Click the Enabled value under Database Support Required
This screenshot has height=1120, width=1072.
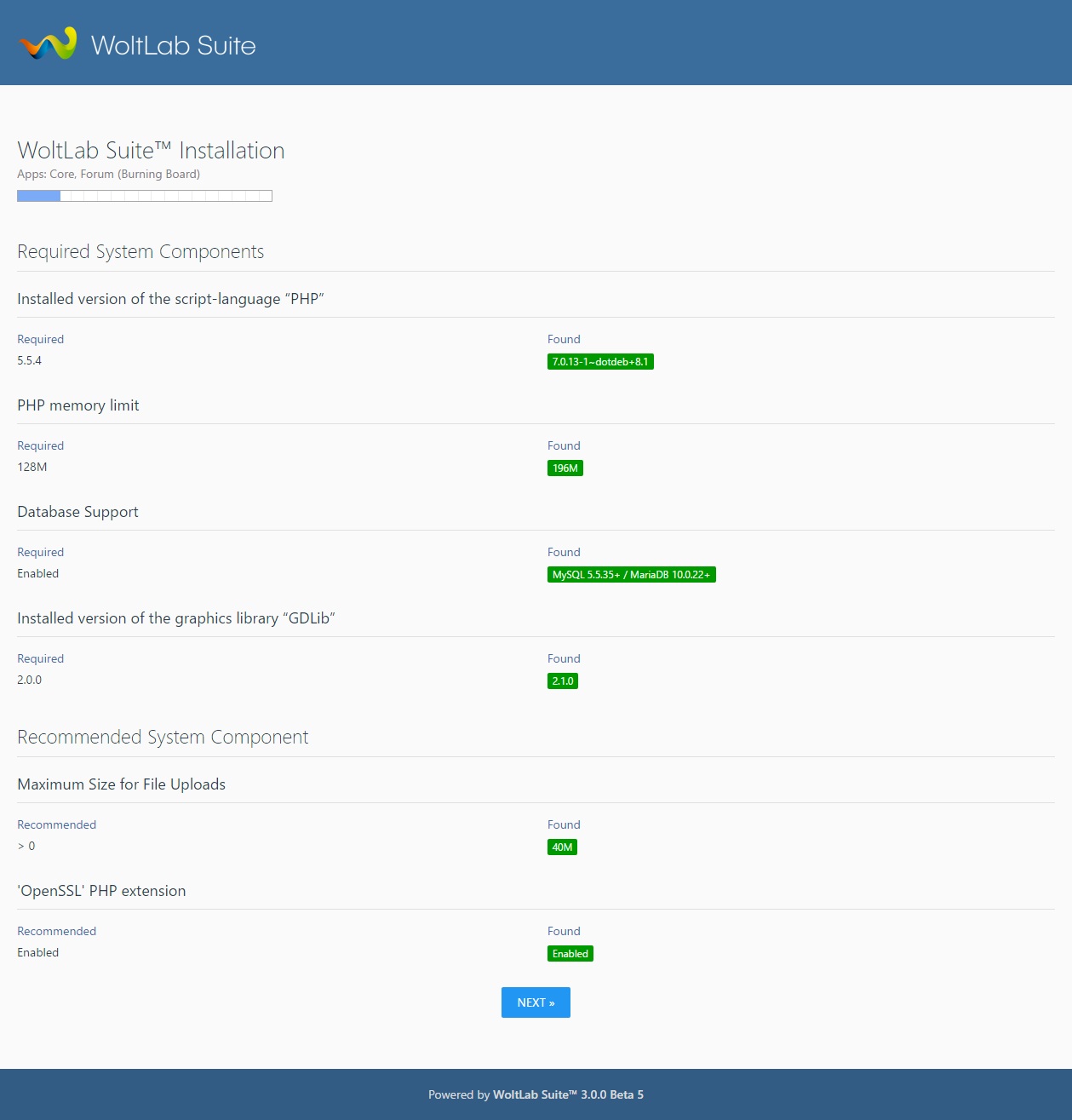click(37, 573)
